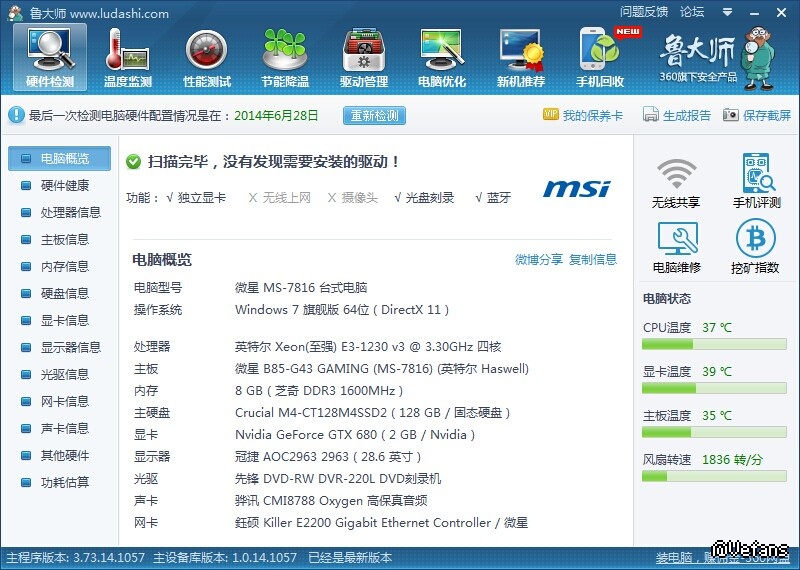Open 温度监测 temperature monitoring icon
The image size is (800, 570).
(x=127, y=48)
